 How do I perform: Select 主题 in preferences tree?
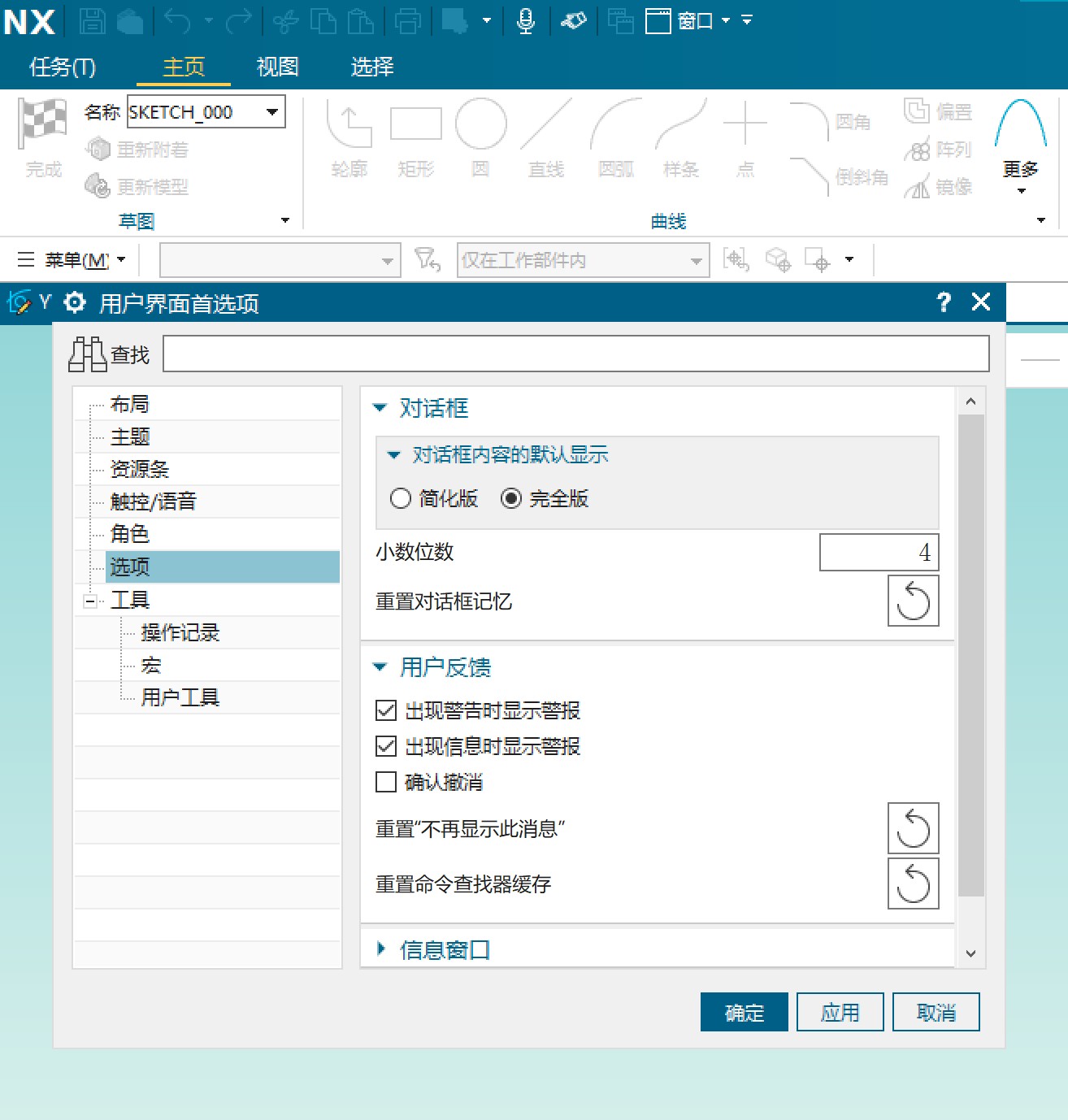coord(130,436)
